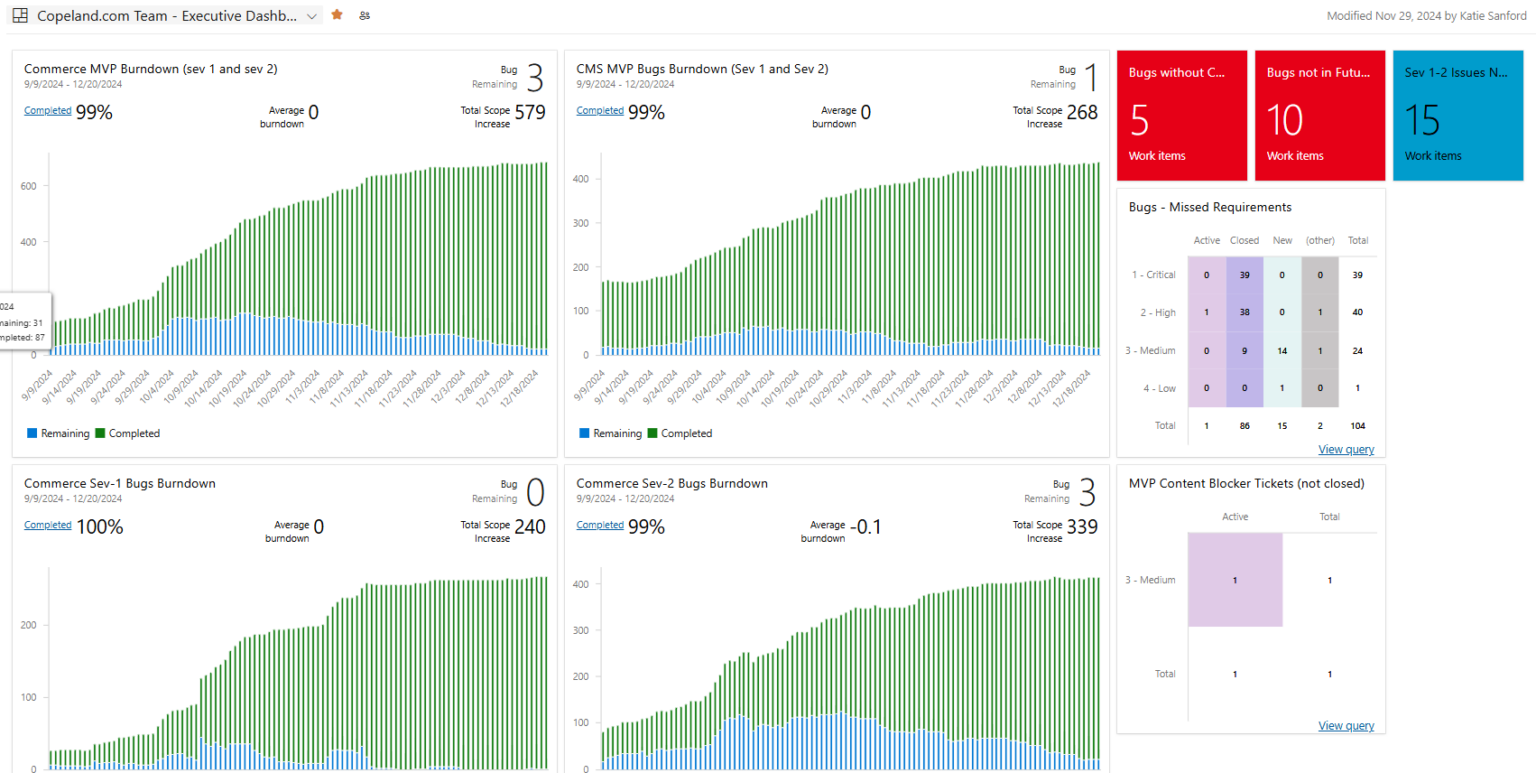Open View query under Bugs - Missed Requirements
The width and height of the screenshot is (1536, 773).
[x=1345, y=449]
